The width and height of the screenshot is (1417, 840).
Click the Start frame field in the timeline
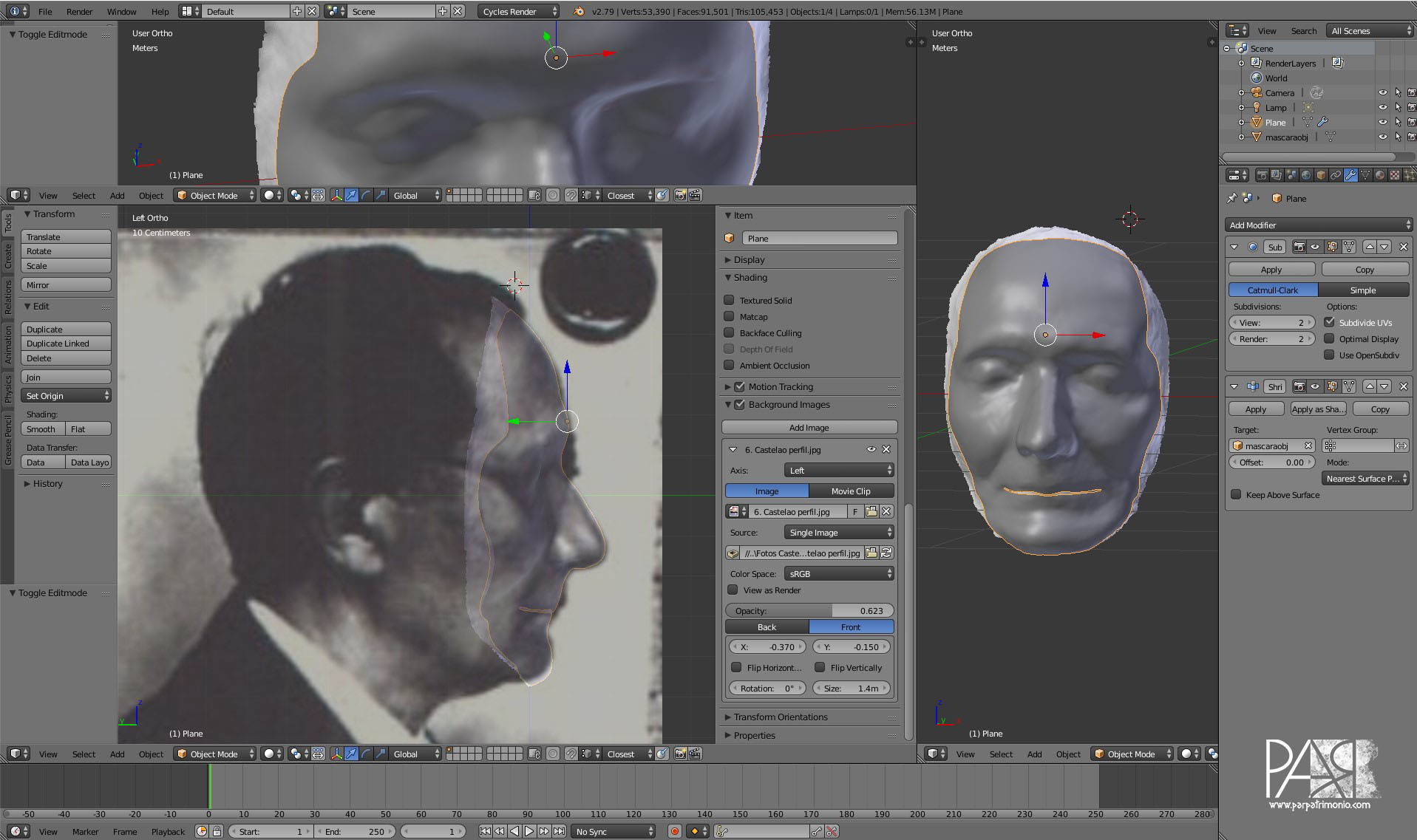click(x=270, y=831)
